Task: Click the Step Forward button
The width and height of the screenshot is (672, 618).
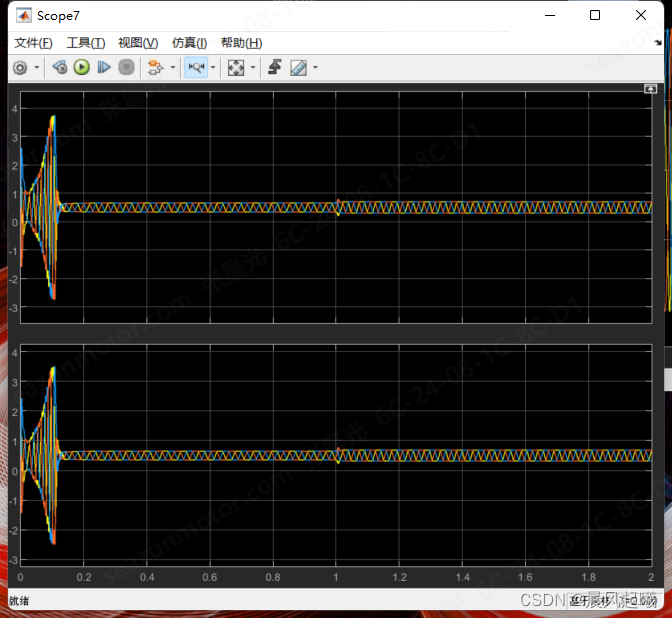Action: tap(104, 67)
